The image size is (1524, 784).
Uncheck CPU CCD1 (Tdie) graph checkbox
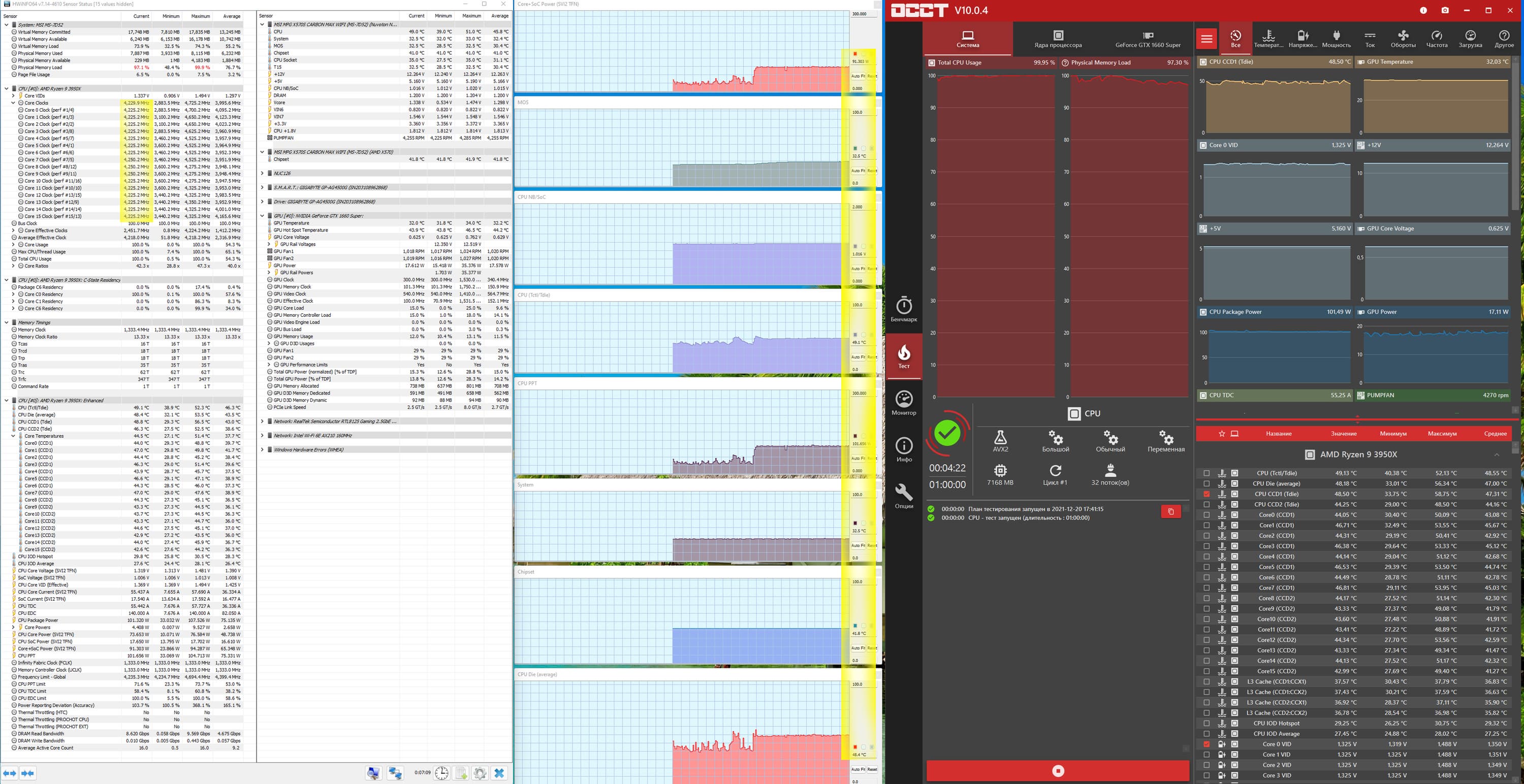pos(1206,494)
